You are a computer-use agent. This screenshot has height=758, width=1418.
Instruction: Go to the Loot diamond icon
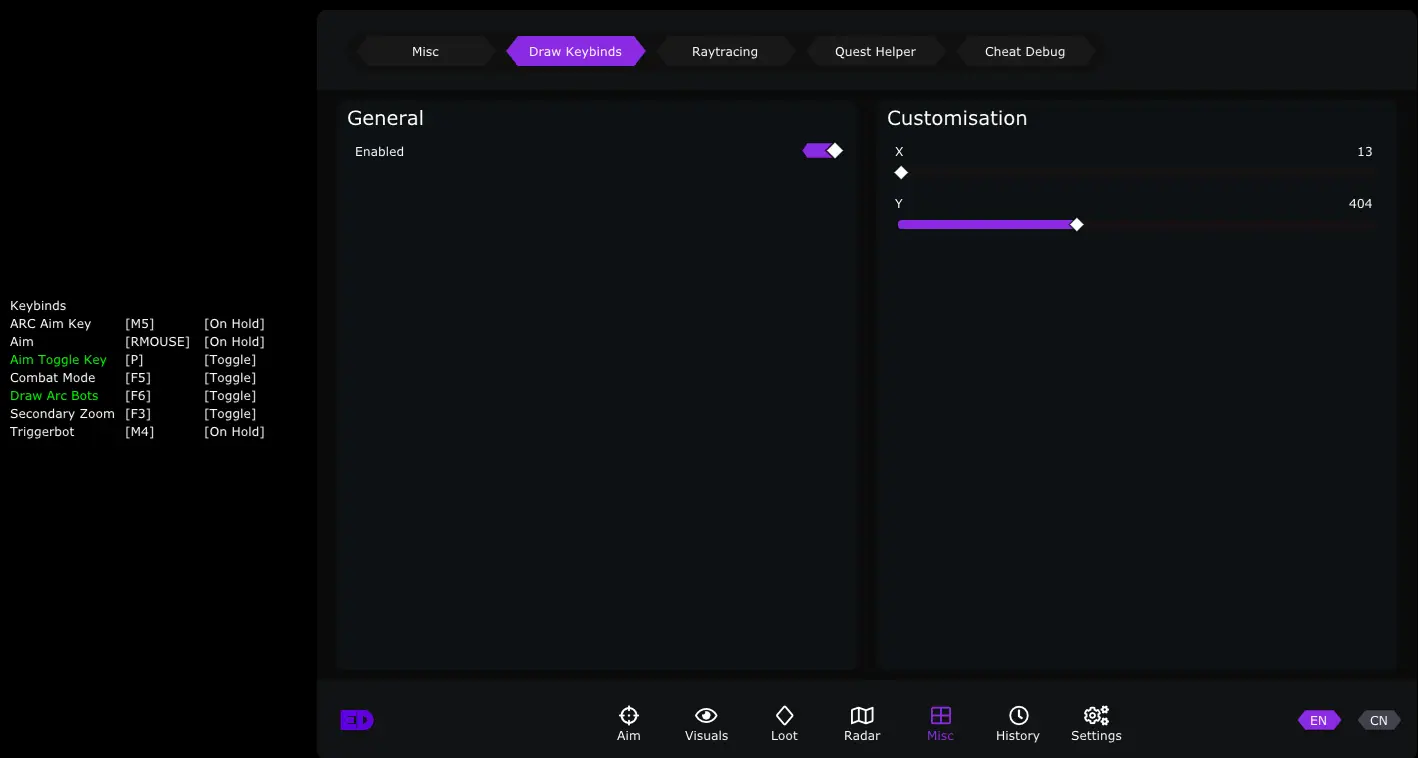tap(784, 723)
